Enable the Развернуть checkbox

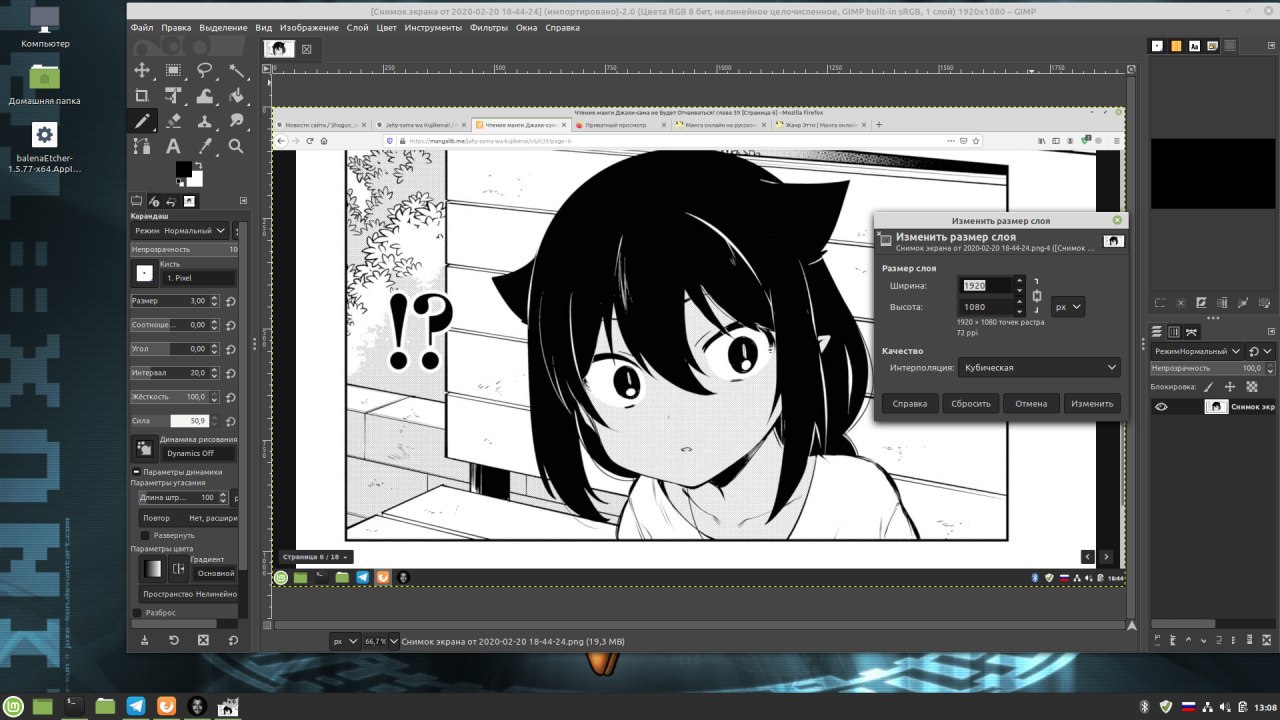(145, 535)
